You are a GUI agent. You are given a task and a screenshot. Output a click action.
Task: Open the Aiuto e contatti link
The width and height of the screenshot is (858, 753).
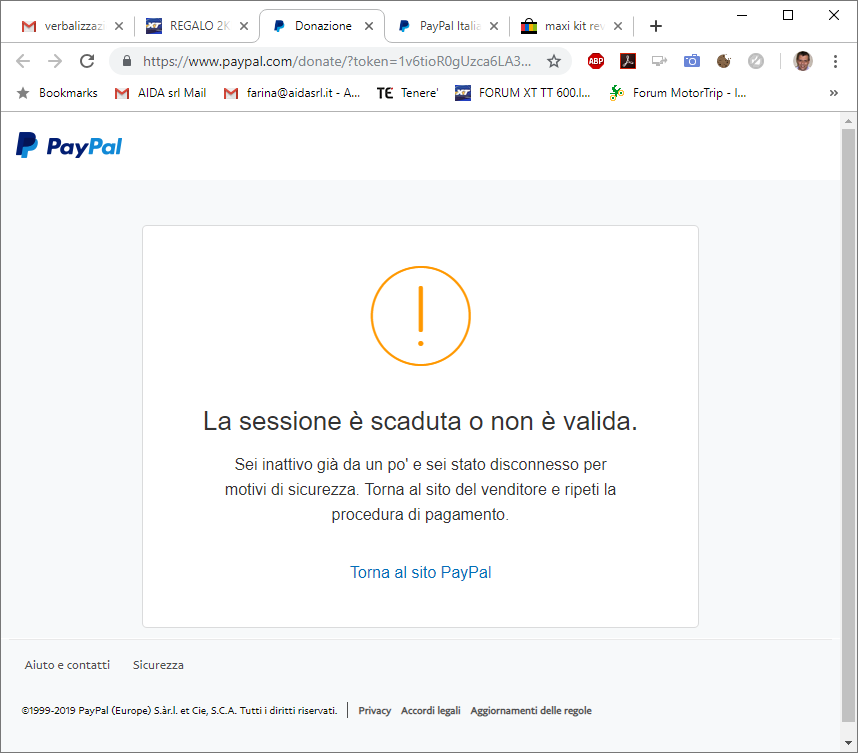click(67, 665)
